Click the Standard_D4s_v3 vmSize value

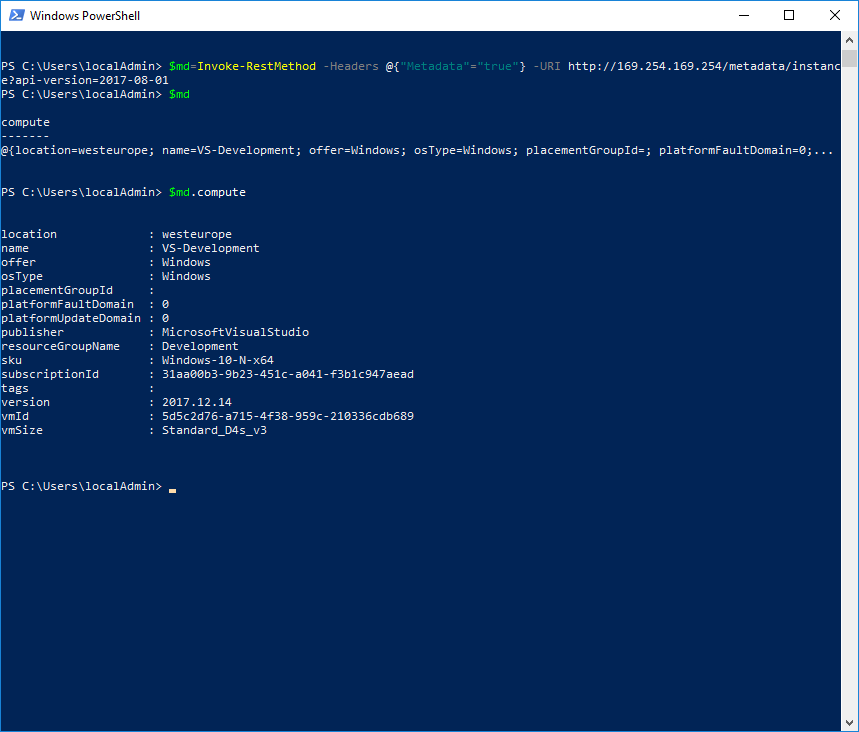tap(214, 430)
